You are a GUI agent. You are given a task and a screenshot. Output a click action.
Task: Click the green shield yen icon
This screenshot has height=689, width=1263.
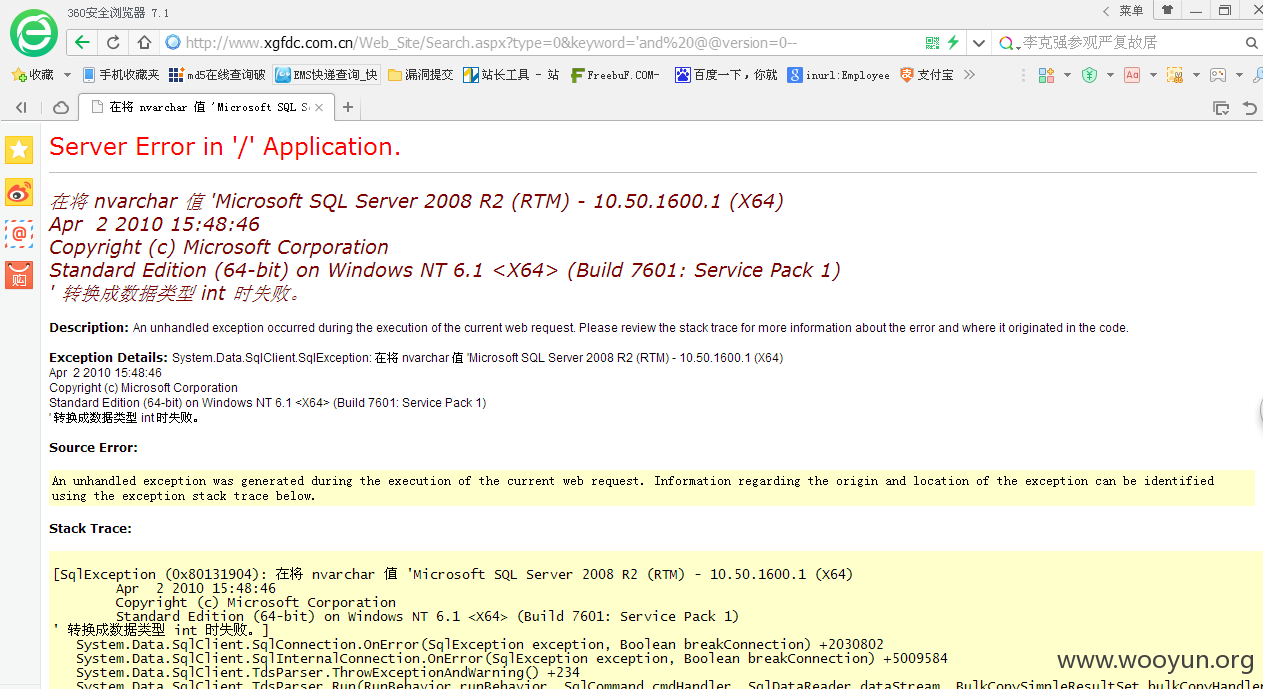[x=1089, y=75]
